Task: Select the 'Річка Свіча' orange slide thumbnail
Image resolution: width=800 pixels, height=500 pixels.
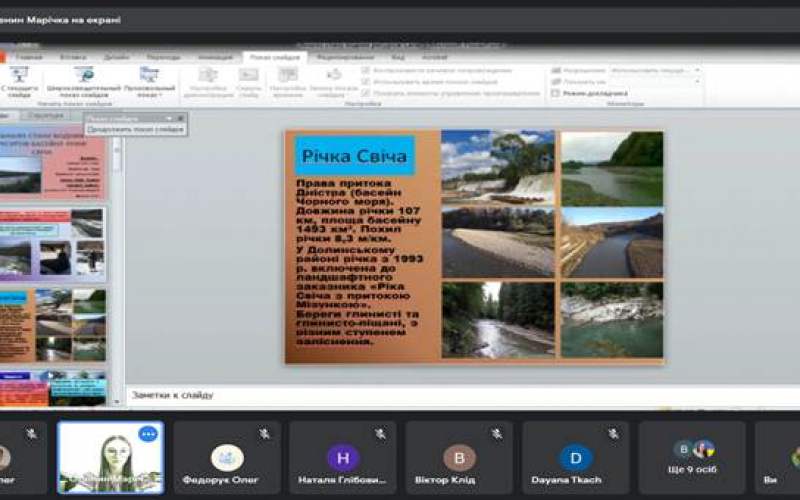Action: tap(53, 325)
